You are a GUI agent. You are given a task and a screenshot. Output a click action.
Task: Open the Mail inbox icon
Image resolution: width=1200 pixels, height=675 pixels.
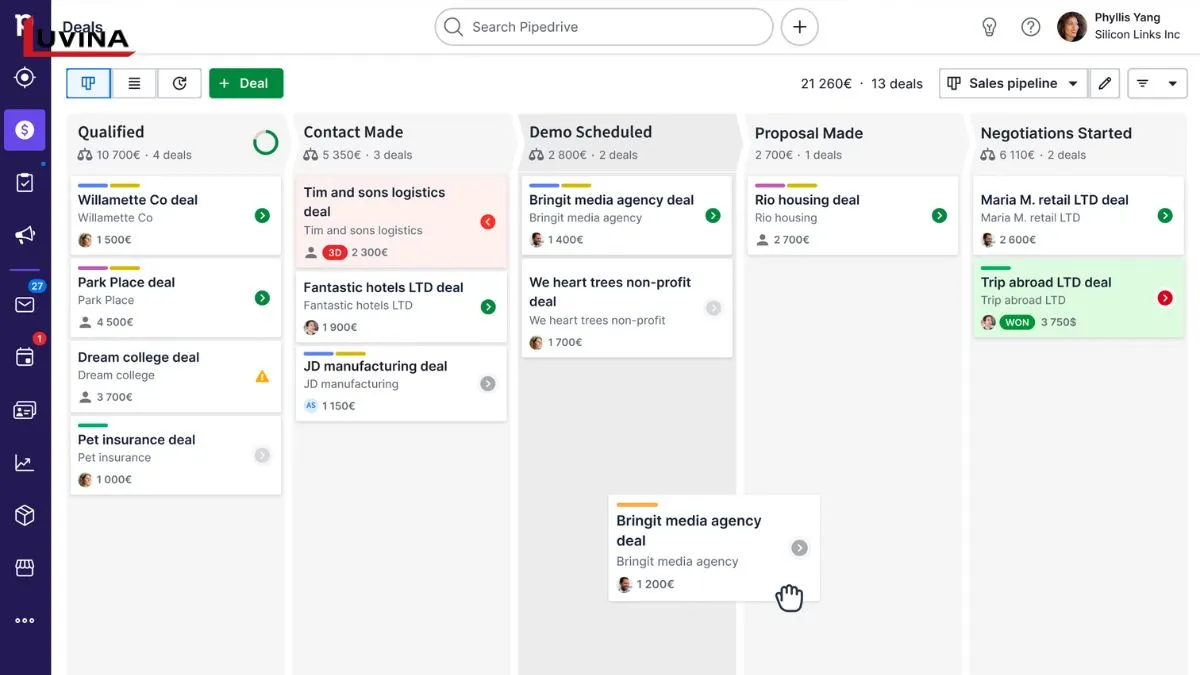pos(25,305)
